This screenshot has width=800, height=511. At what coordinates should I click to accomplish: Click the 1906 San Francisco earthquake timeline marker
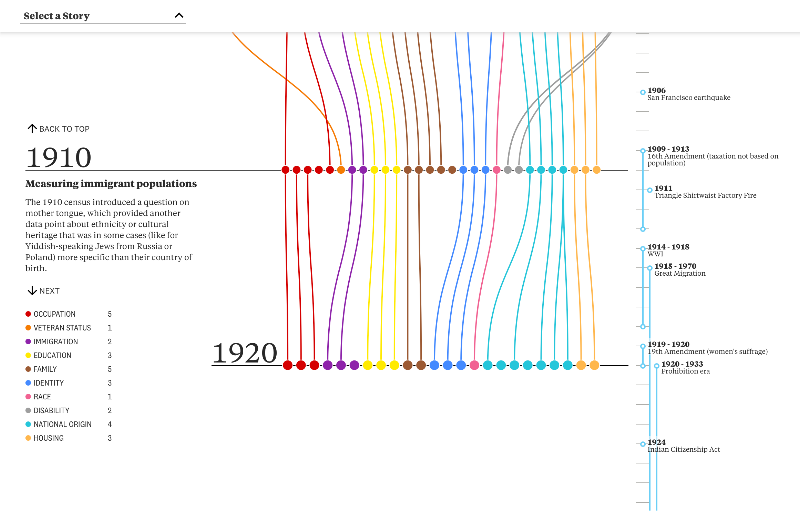643,92
